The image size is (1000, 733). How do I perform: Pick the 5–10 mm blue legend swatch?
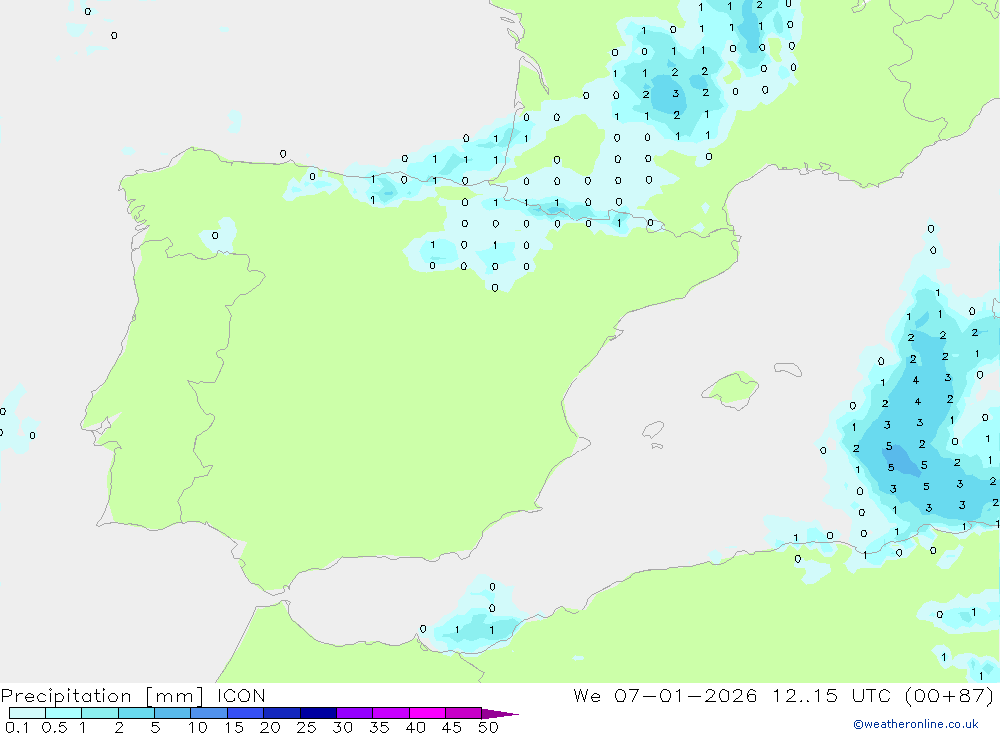[173, 713]
